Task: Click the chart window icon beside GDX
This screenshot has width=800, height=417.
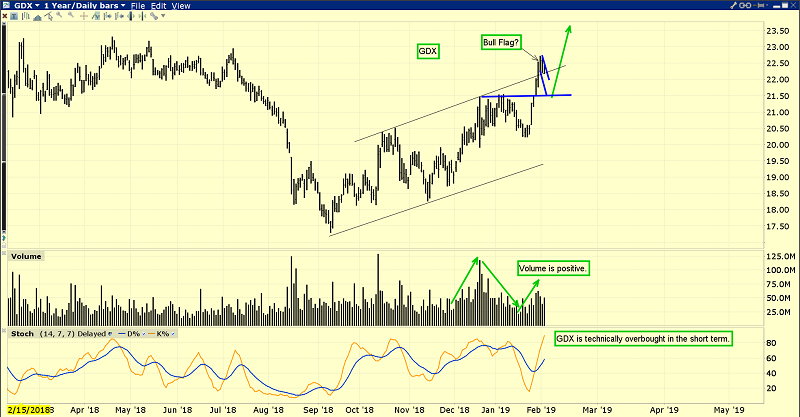Action: pyautogui.click(x=6, y=5)
